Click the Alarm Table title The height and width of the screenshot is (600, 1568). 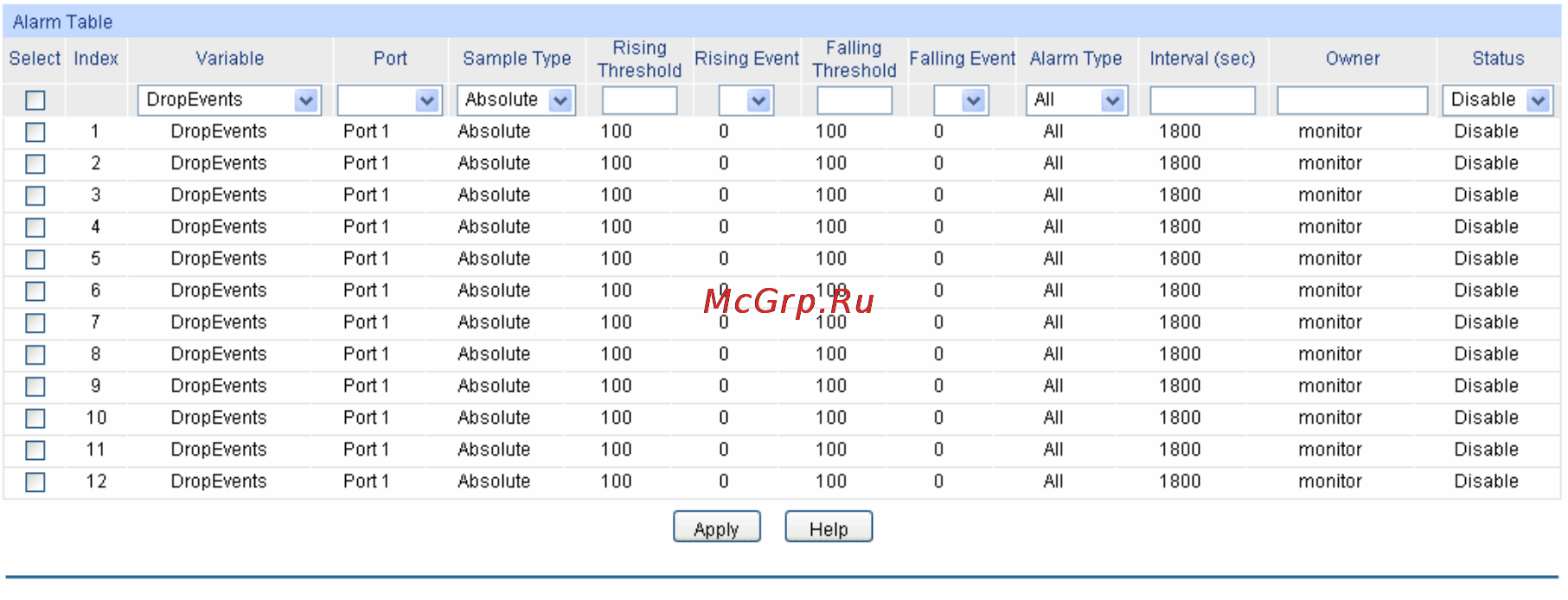tap(62, 22)
